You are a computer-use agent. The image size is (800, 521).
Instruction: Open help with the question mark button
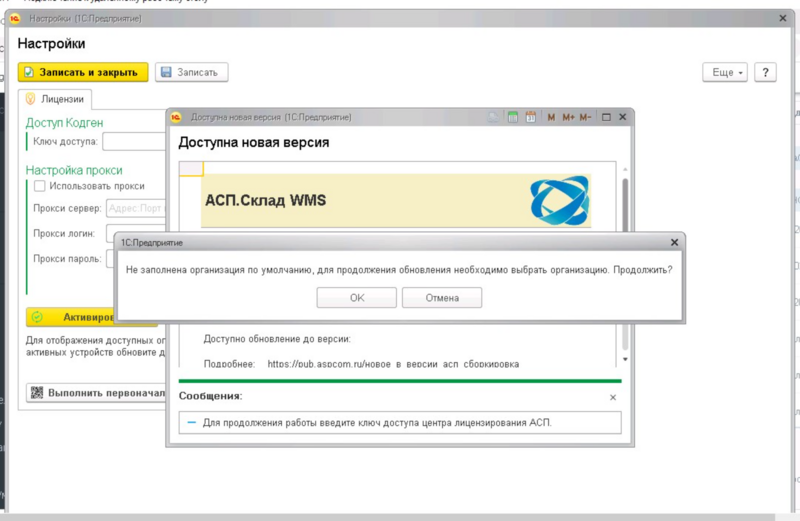(x=765, y=72)
